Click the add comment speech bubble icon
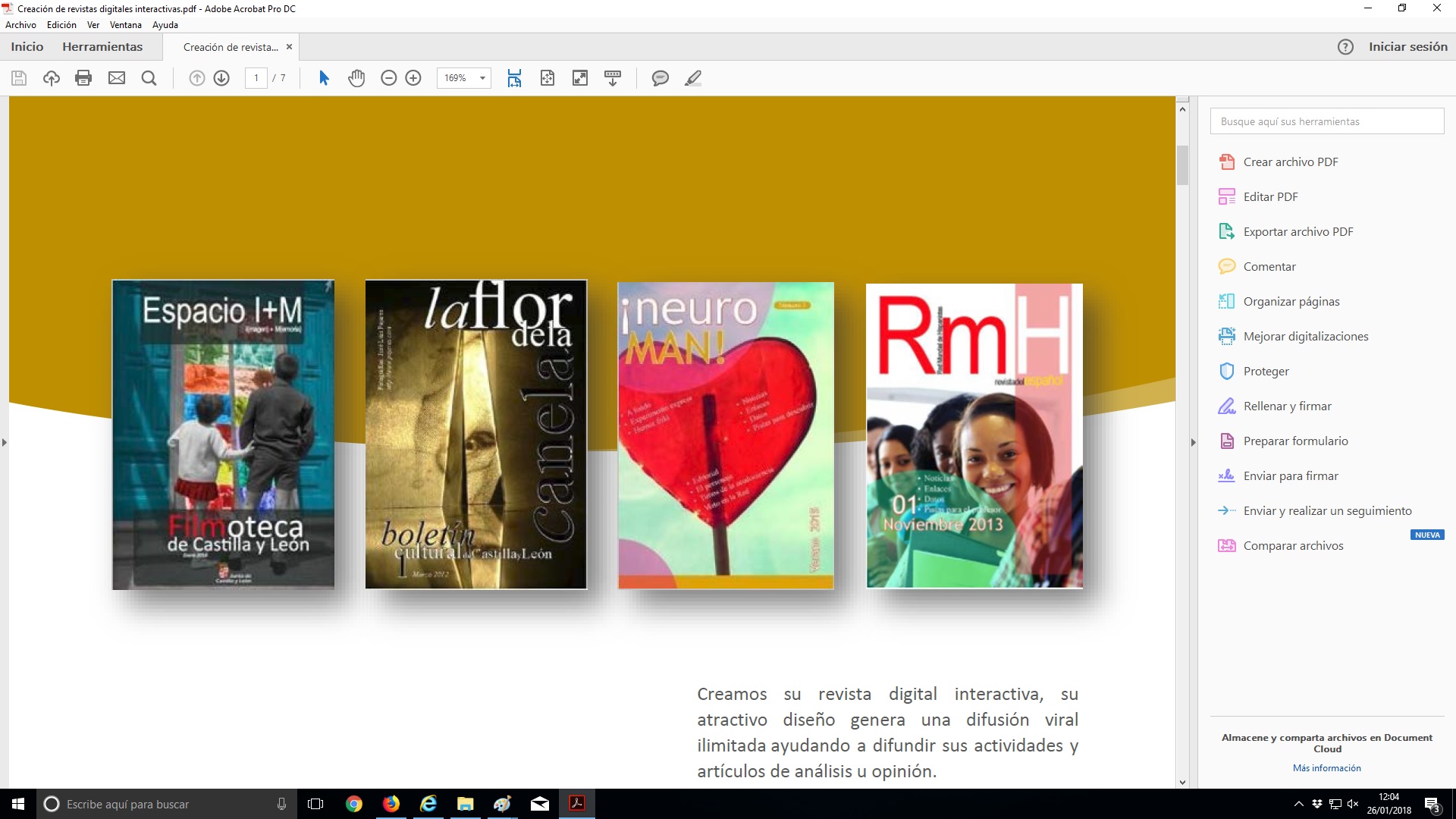 [660, 78]
